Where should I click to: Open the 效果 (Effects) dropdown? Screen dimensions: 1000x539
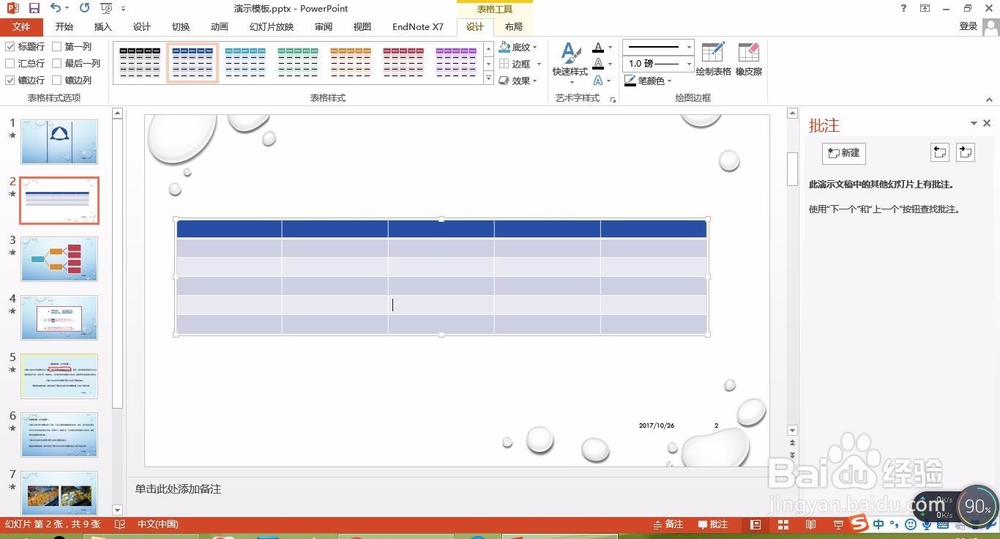518,80
